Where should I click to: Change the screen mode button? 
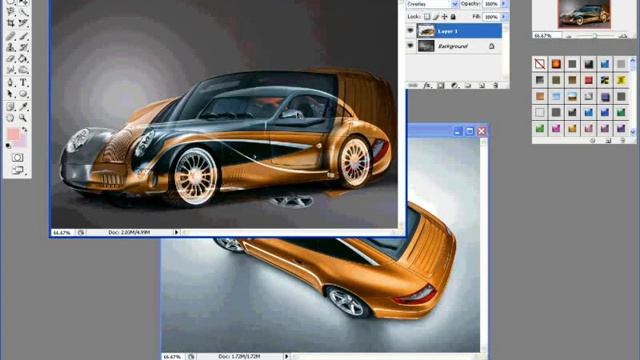tap(17, 170)
